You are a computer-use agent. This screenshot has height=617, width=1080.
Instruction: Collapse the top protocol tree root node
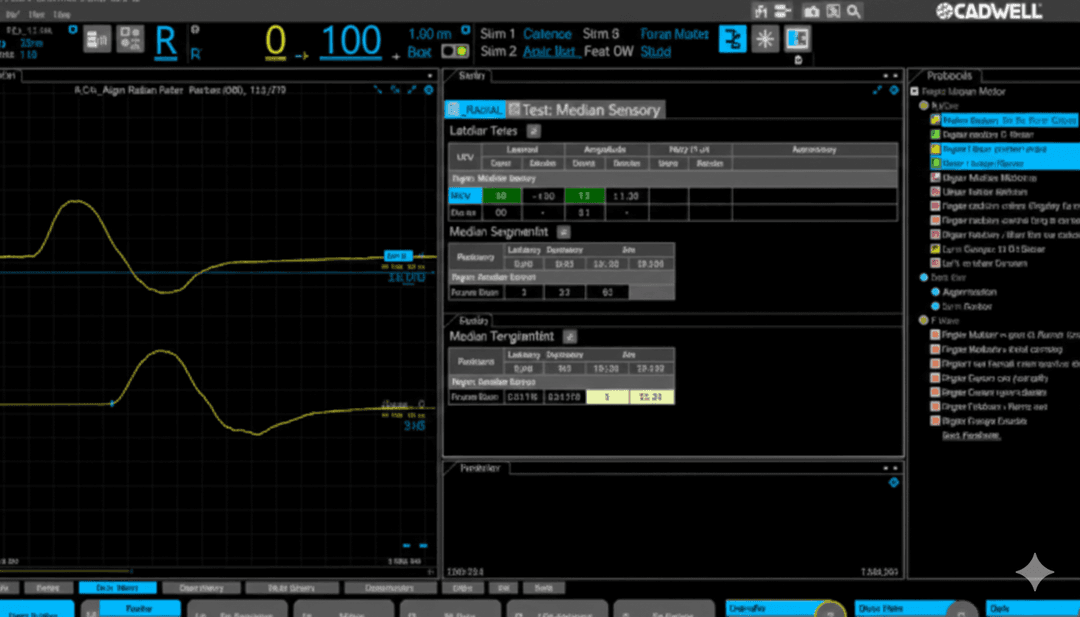click(916, 91)
